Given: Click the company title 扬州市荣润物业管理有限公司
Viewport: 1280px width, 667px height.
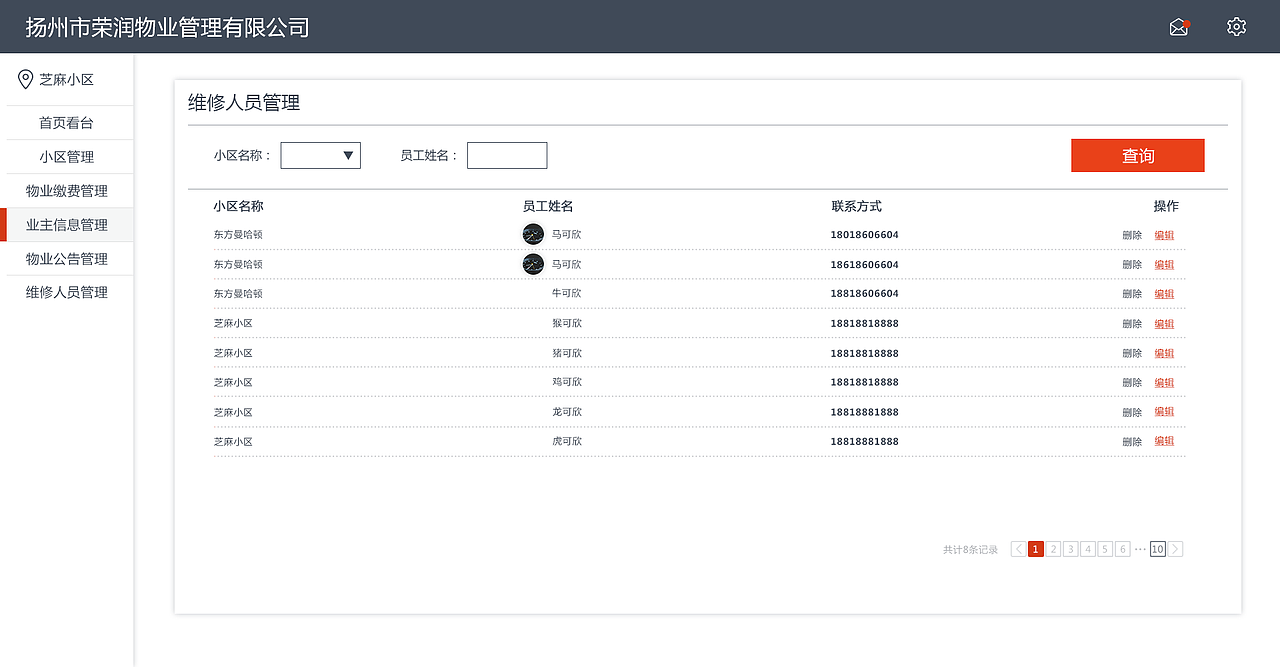Looking at the screenshot, I should coord(167,27).
